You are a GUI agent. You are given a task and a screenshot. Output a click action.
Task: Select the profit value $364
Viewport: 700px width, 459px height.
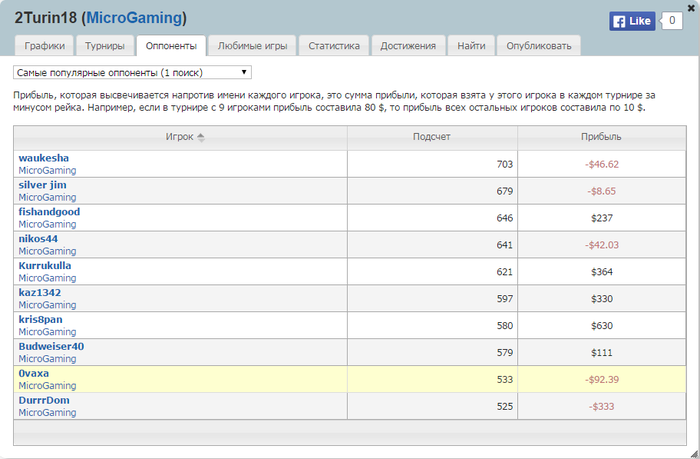[602, 272]
